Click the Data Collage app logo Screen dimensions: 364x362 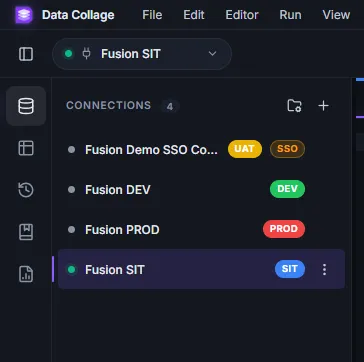[24, 15]
